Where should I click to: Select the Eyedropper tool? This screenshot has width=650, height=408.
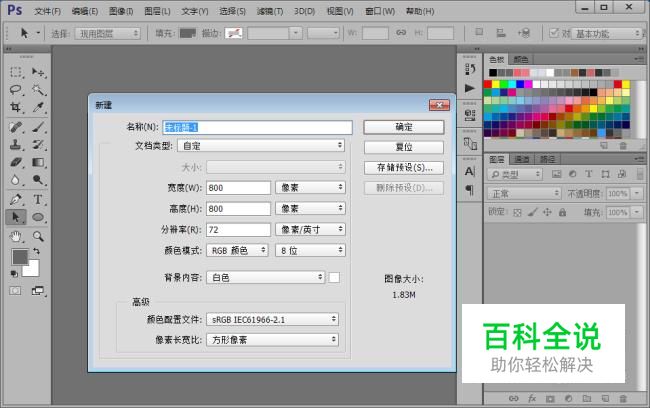click(38, 107)
